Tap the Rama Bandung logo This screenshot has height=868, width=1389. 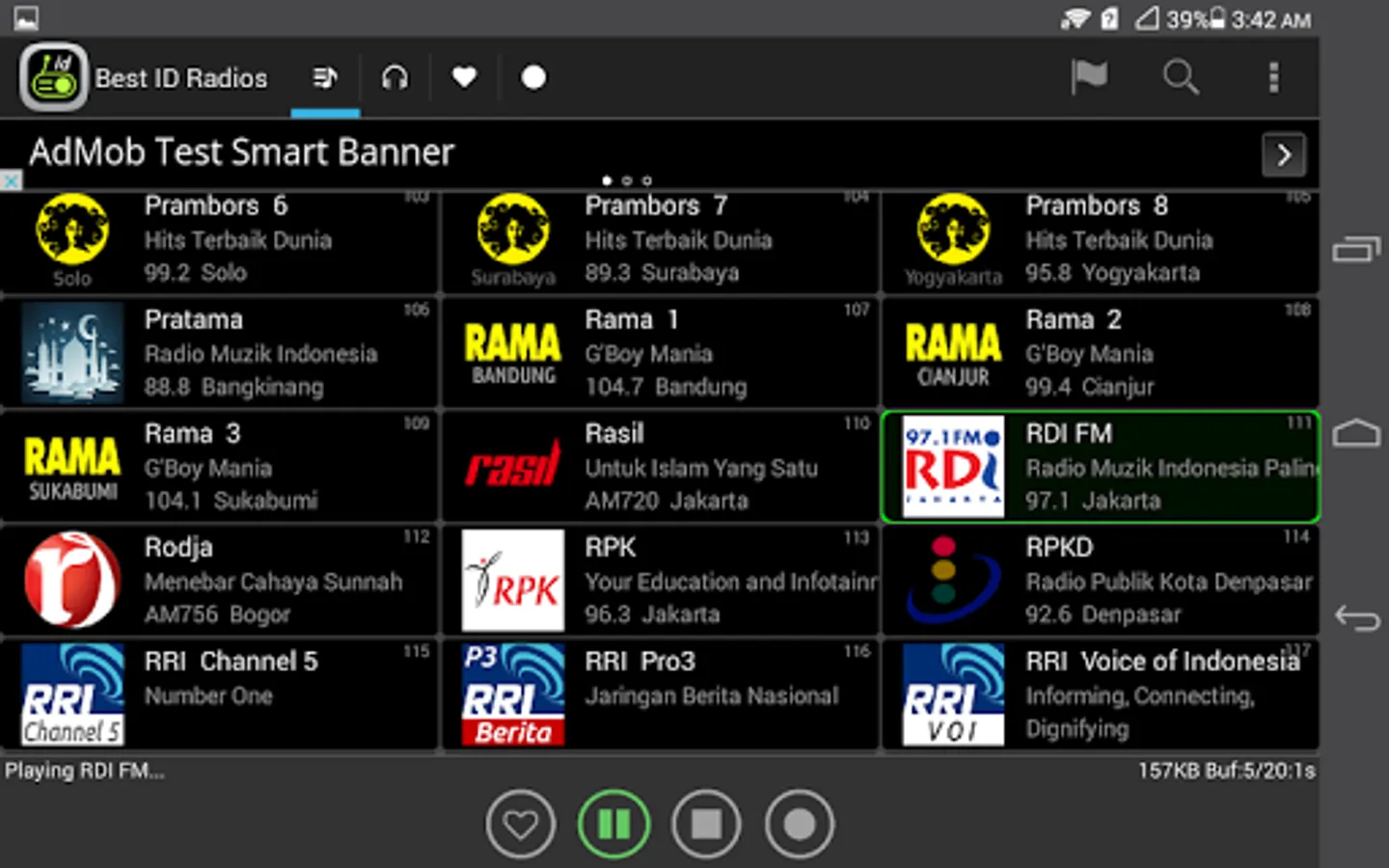pyautogui.click(x=513, y=352)
